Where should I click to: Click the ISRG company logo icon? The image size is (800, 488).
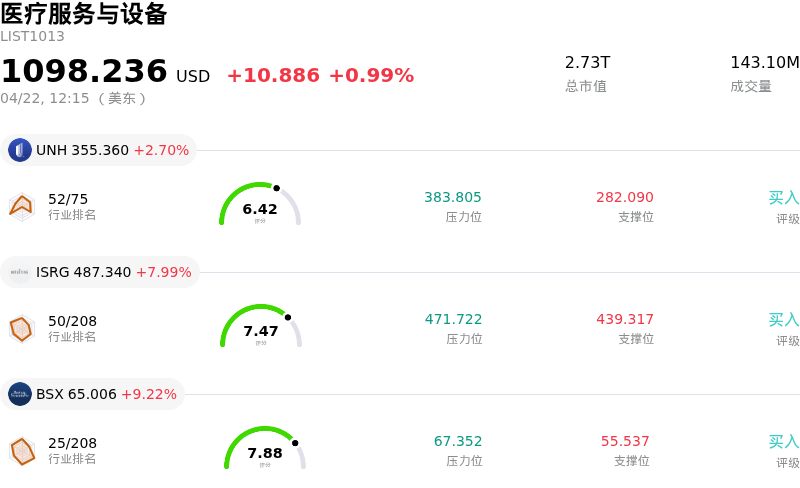tap(20, 272)
